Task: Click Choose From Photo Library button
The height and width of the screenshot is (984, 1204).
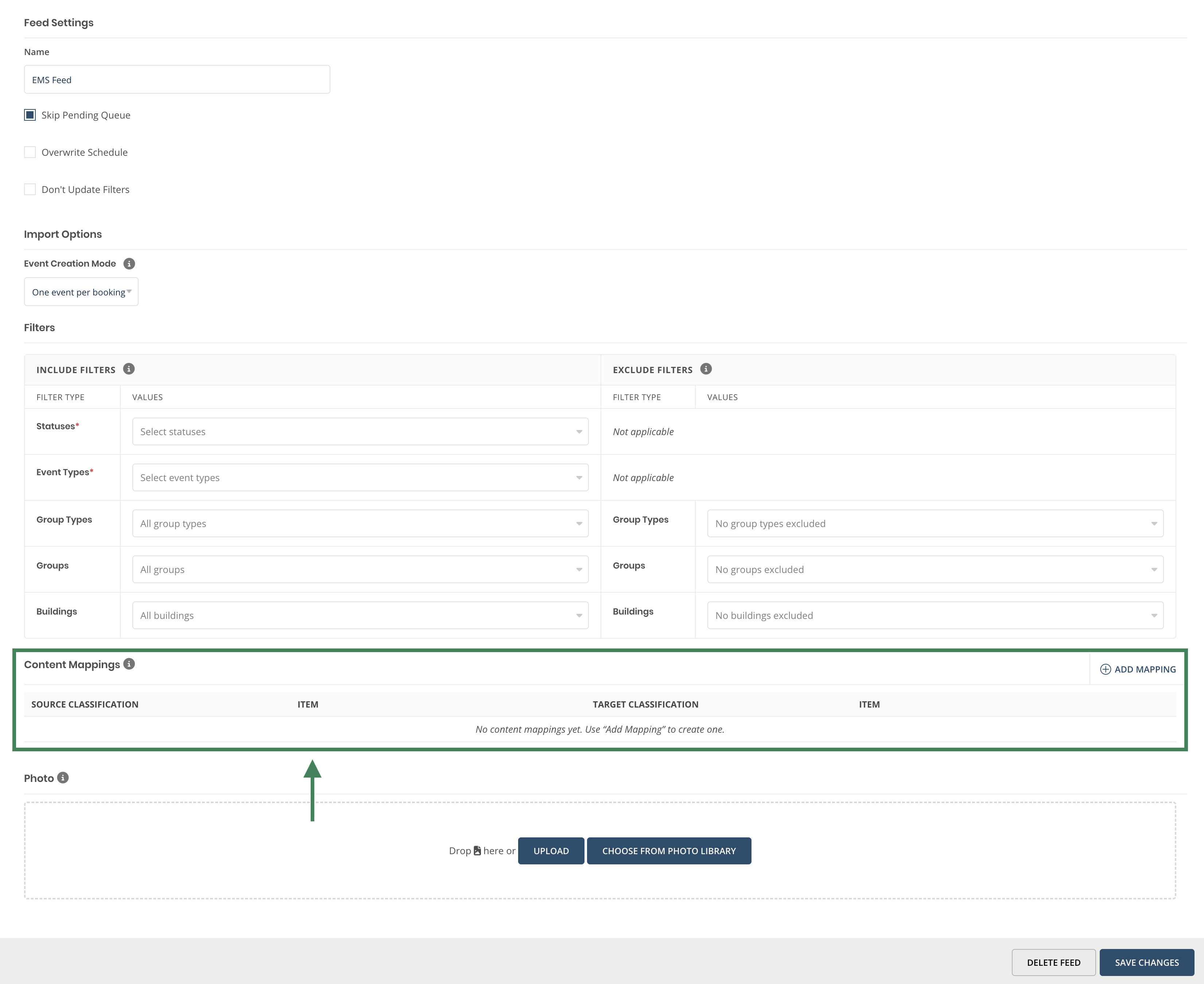Action: (x=669, y=851)
